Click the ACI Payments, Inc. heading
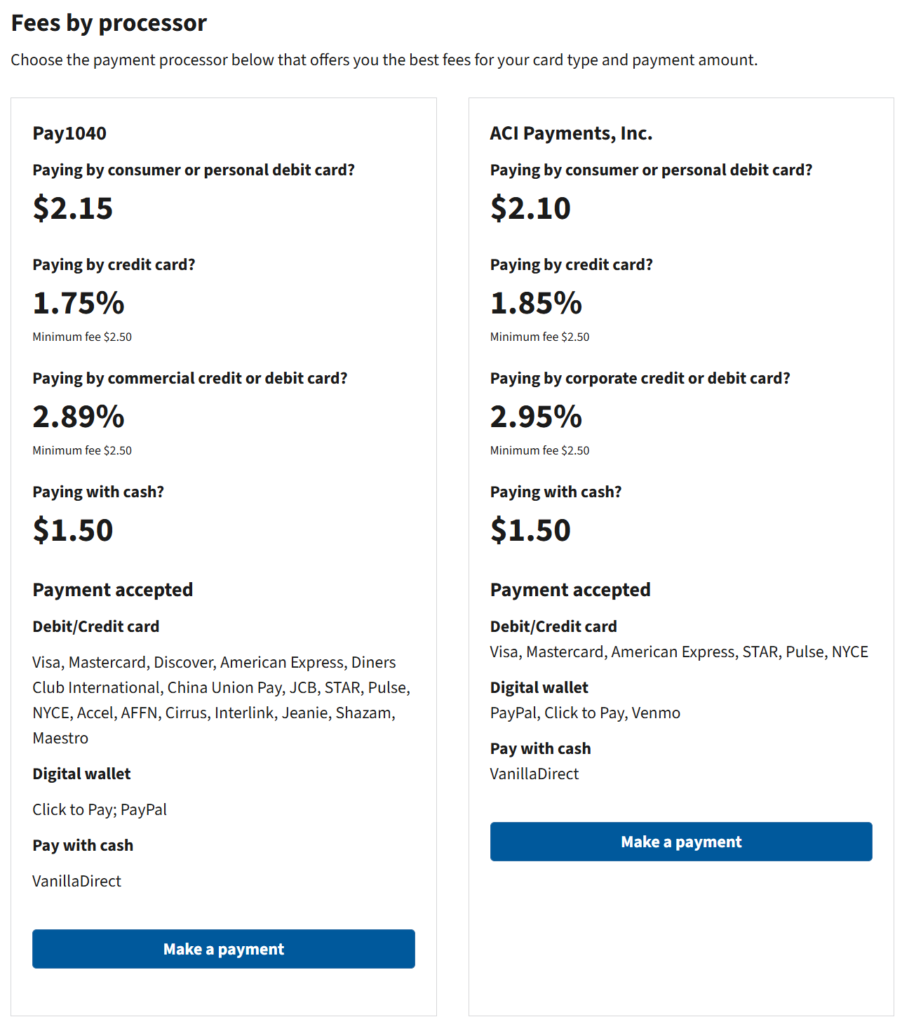This screenshot has width=902, height=1024. tap(571, 133)
